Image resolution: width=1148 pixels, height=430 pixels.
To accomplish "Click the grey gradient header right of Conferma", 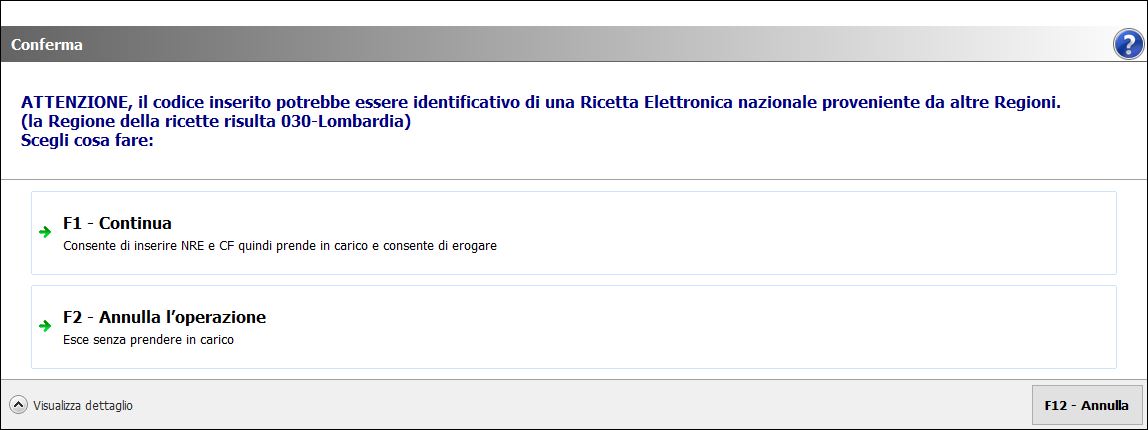I will (x=600, y=45).
